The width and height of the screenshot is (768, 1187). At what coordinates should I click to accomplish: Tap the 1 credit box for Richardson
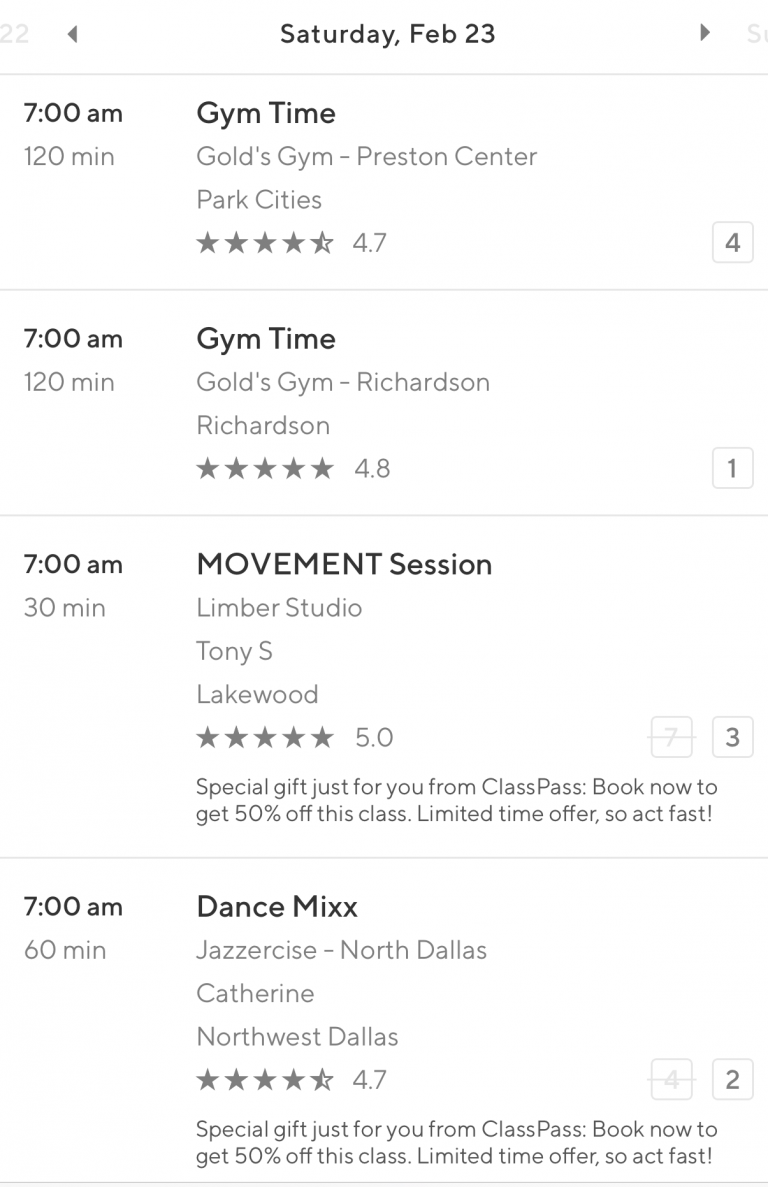(732, 468)
